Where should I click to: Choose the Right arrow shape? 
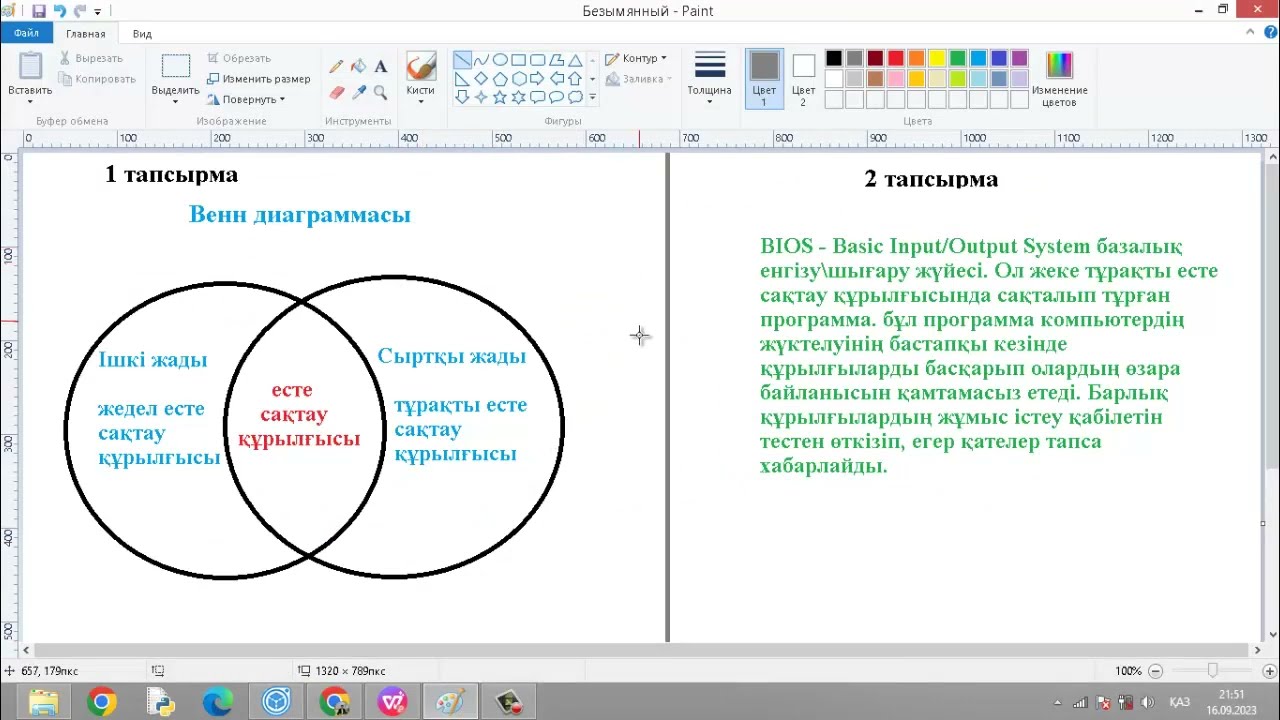[x=538, y=79]
